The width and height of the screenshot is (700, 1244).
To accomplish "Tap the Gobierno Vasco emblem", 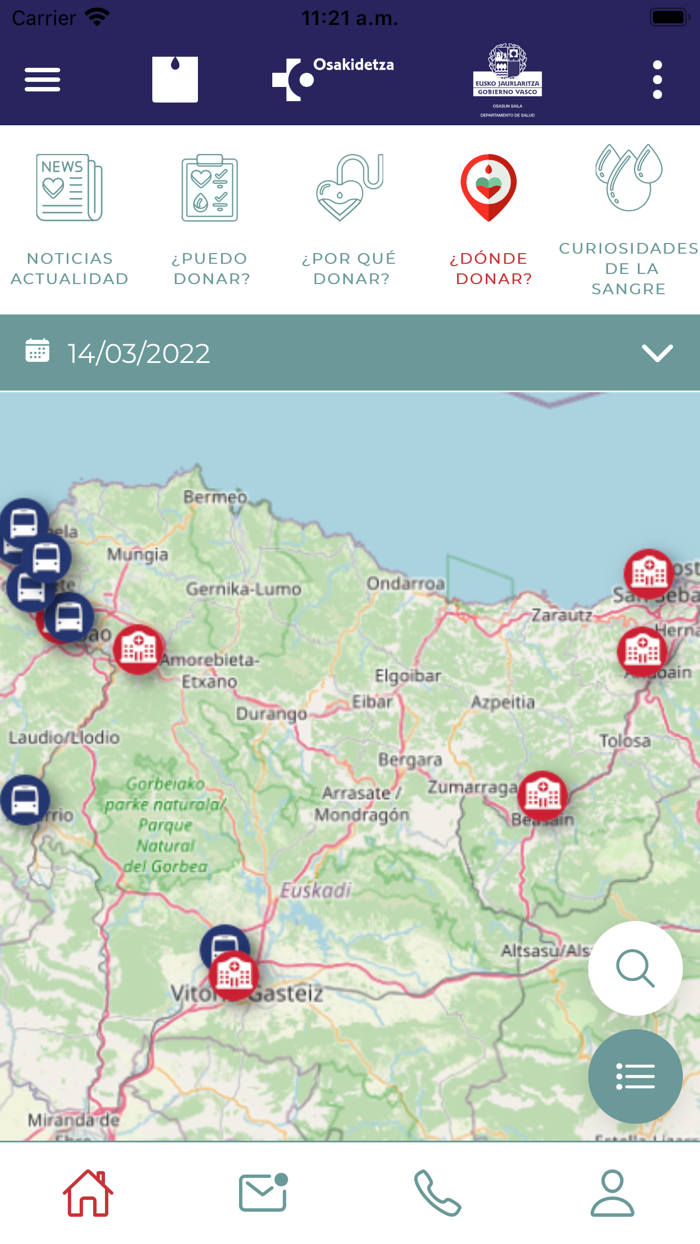I will tap(508, 80).
